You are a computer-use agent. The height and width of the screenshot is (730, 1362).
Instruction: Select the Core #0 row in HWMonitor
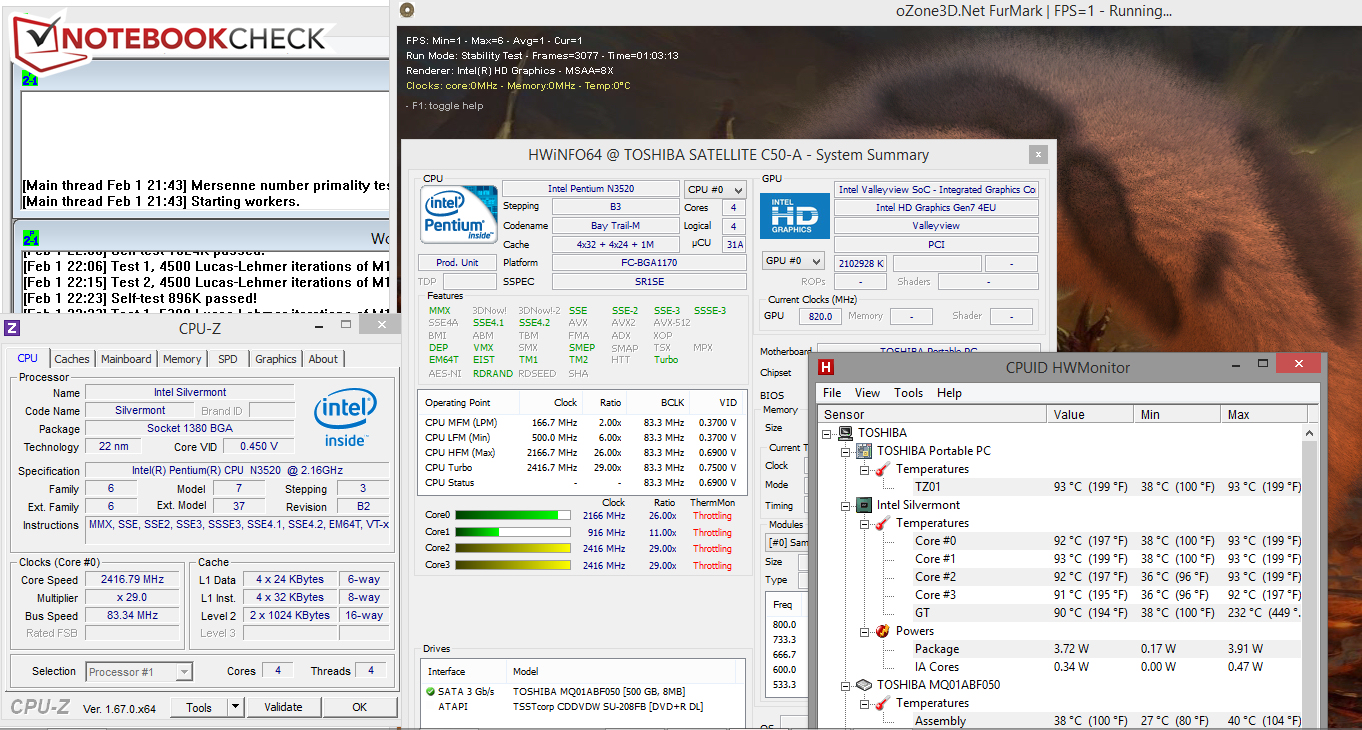click(x=1062, y=541)
